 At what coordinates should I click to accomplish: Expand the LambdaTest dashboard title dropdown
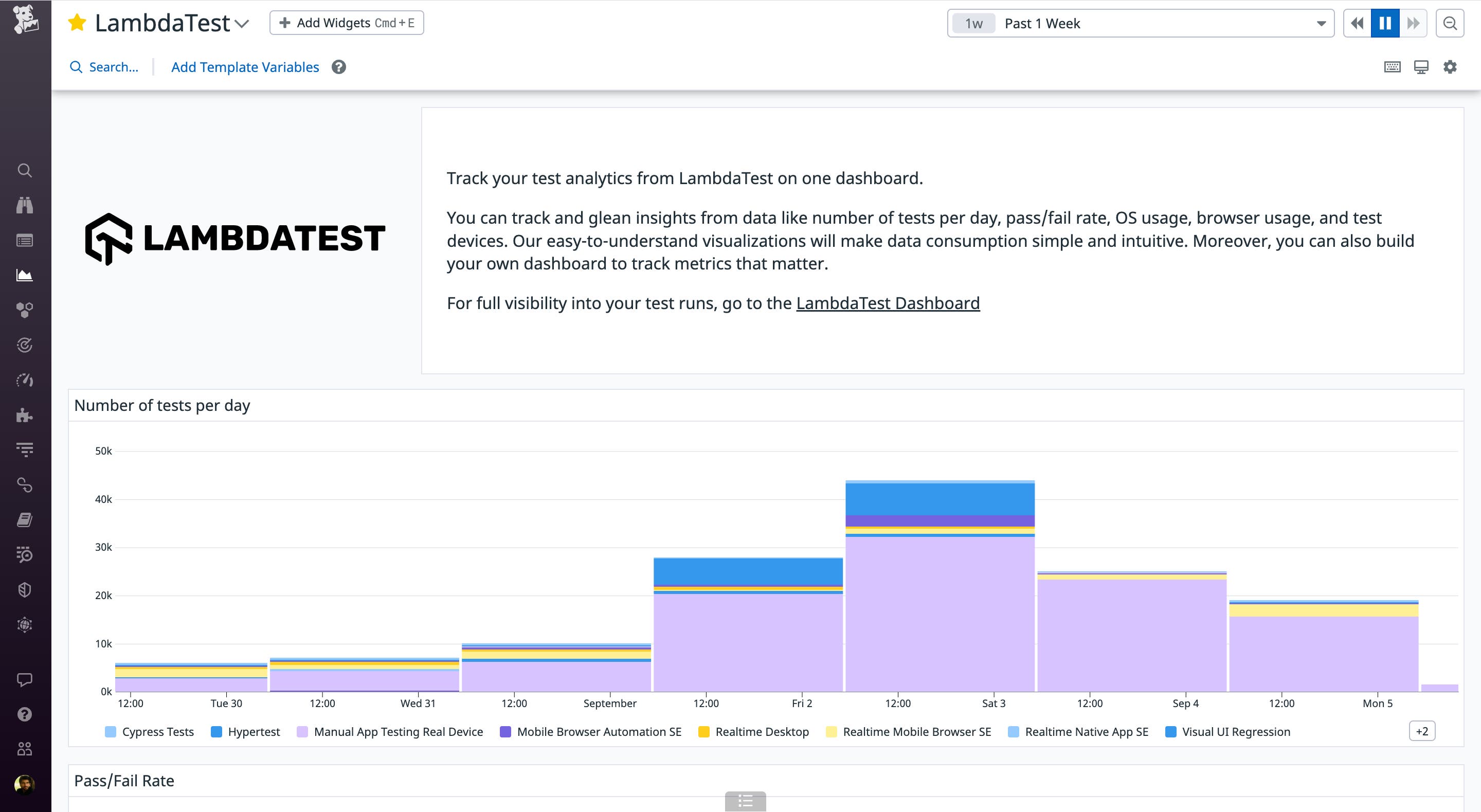point(242,24)
